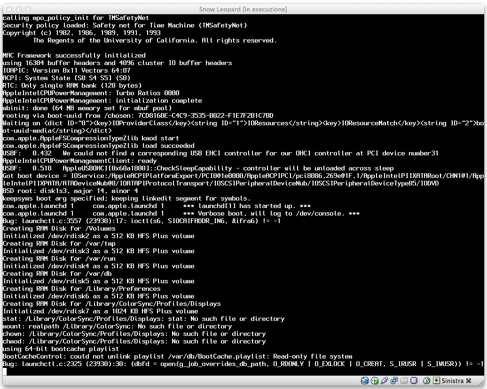This screenshot has height=389, width=487.
Task: Click the 'rooting via boot-uuid' line
Action: click(138, 116)
